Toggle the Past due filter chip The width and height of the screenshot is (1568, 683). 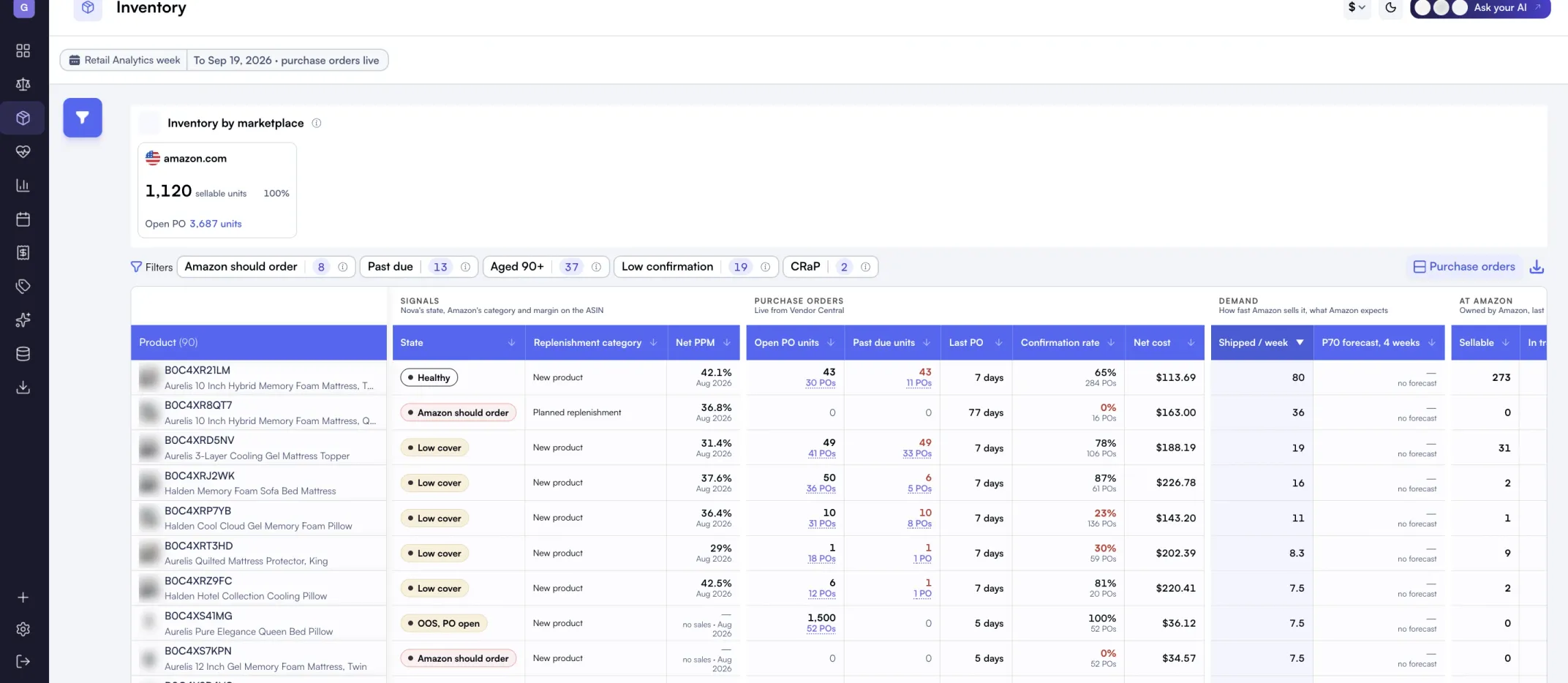pyautogui.click(x=418, y=267)
